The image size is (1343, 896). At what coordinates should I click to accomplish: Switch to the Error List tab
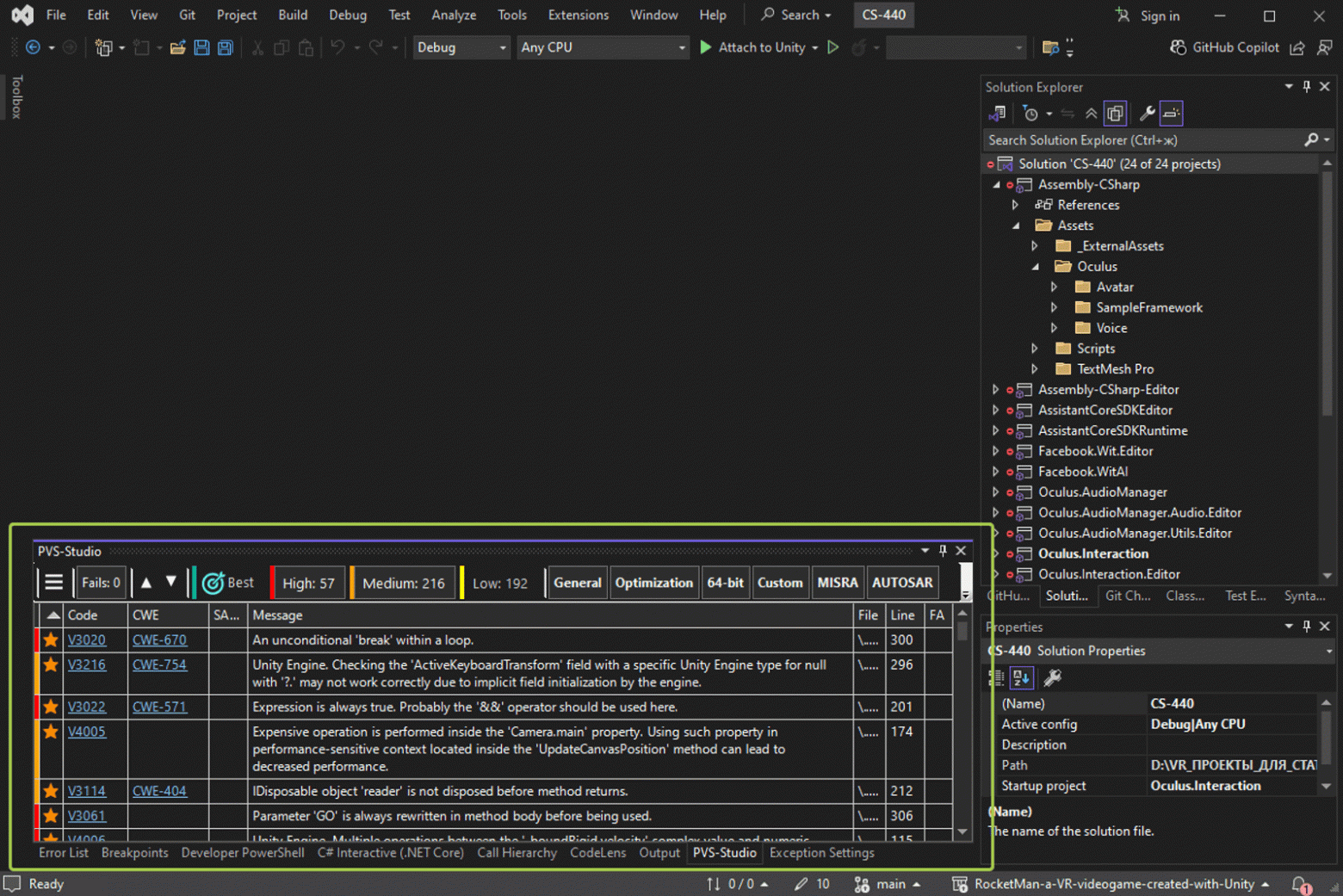coord(63,853)
